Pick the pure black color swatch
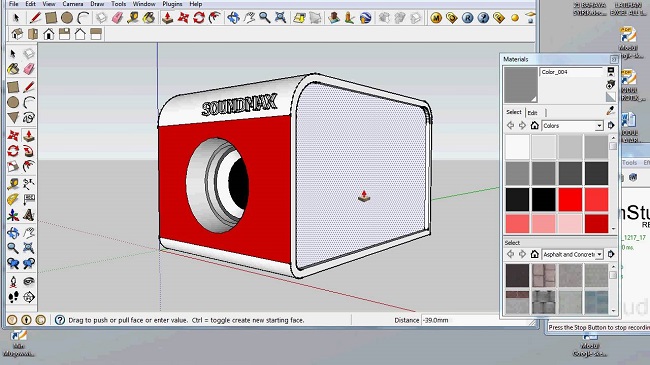Image resolution: width=650 pixels, height=365 pixels. pyautogui.click(x=543, y=199)
